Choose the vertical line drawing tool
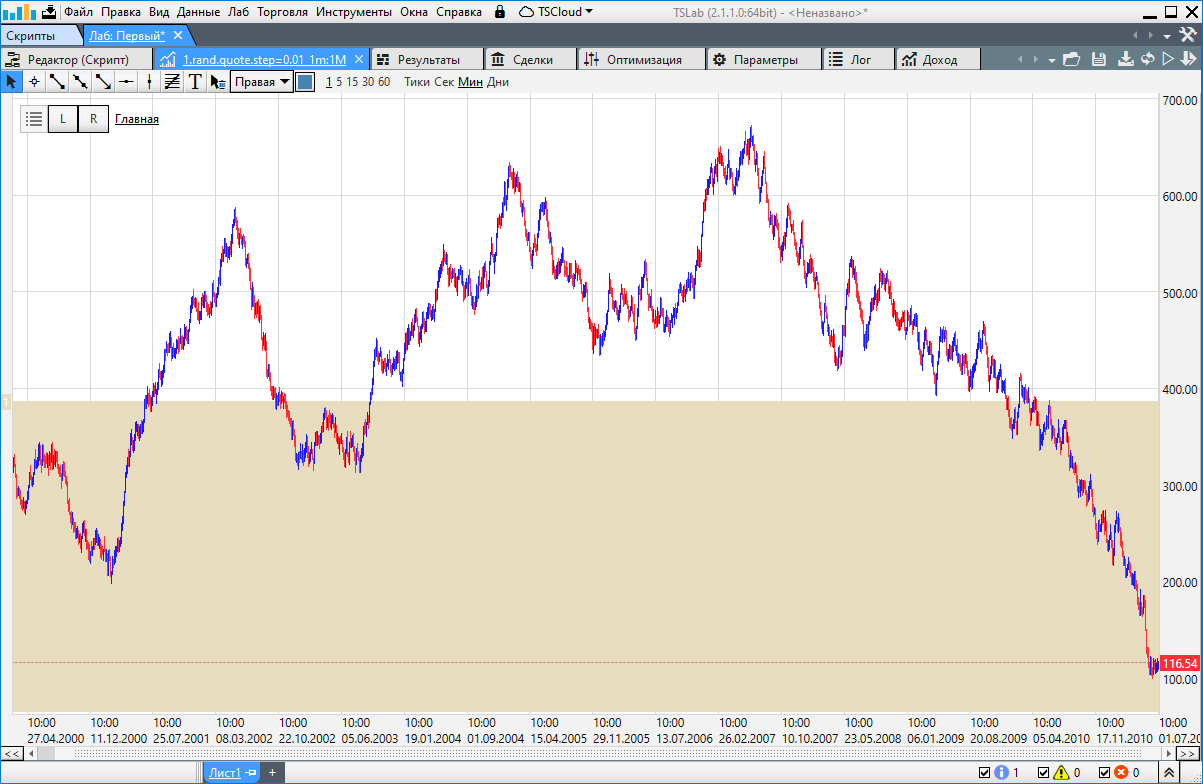This screenshot has width=1203, height=784. coord(149,82)
